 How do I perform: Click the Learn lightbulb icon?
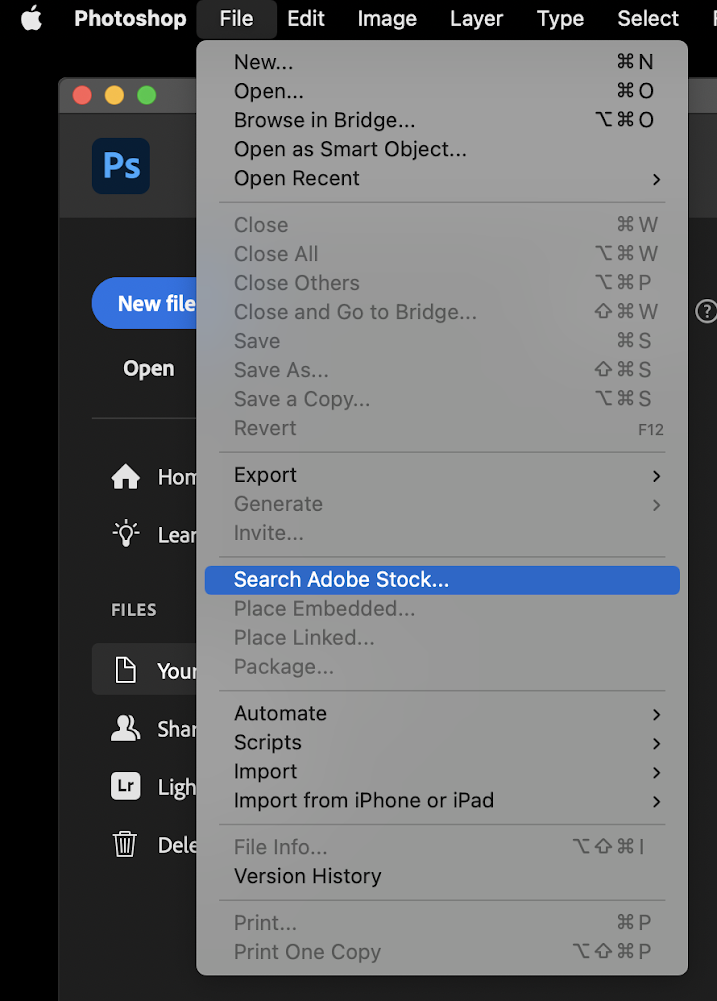coord(126,534)
